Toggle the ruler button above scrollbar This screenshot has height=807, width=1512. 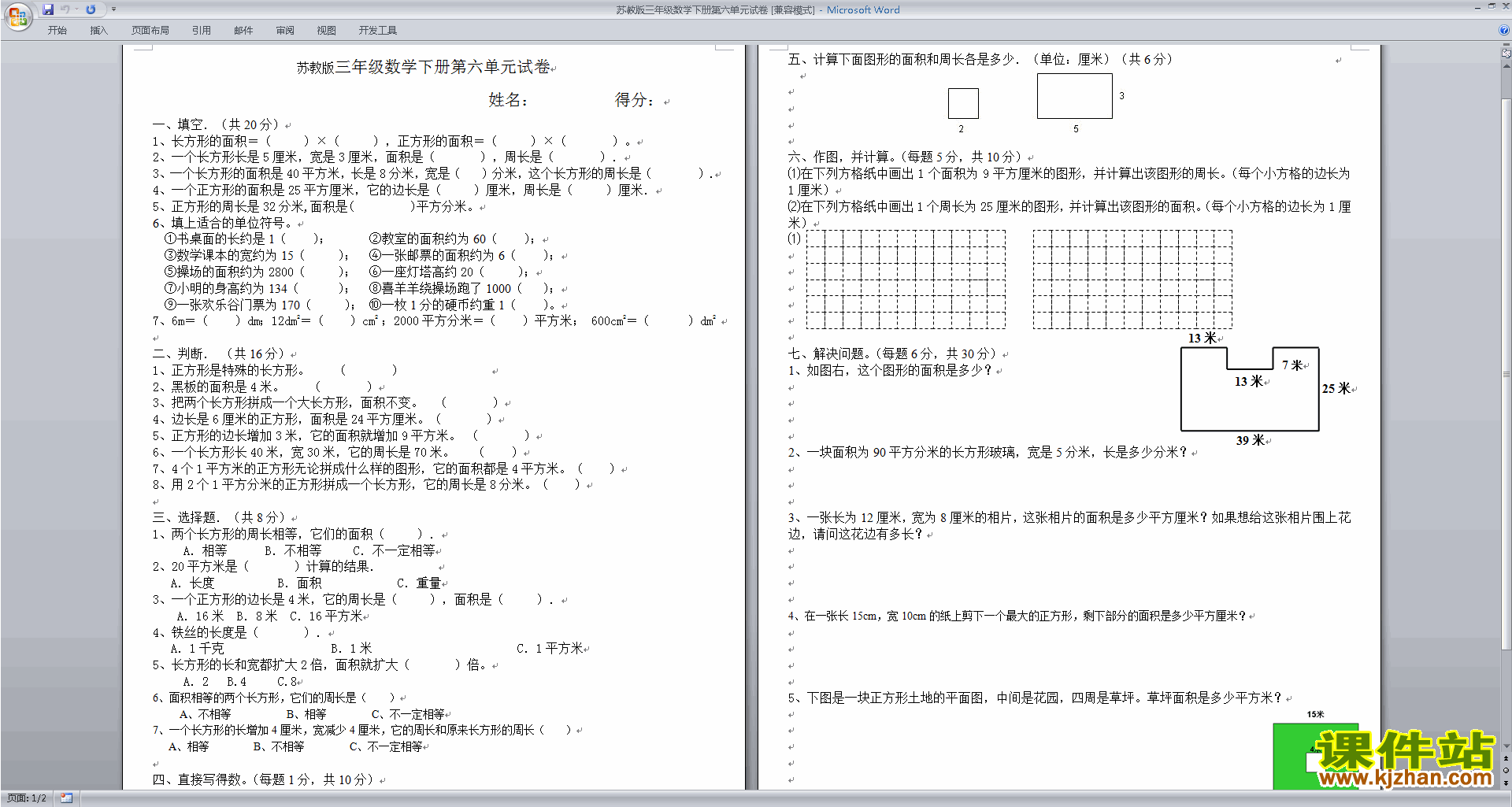(1506, 54)
